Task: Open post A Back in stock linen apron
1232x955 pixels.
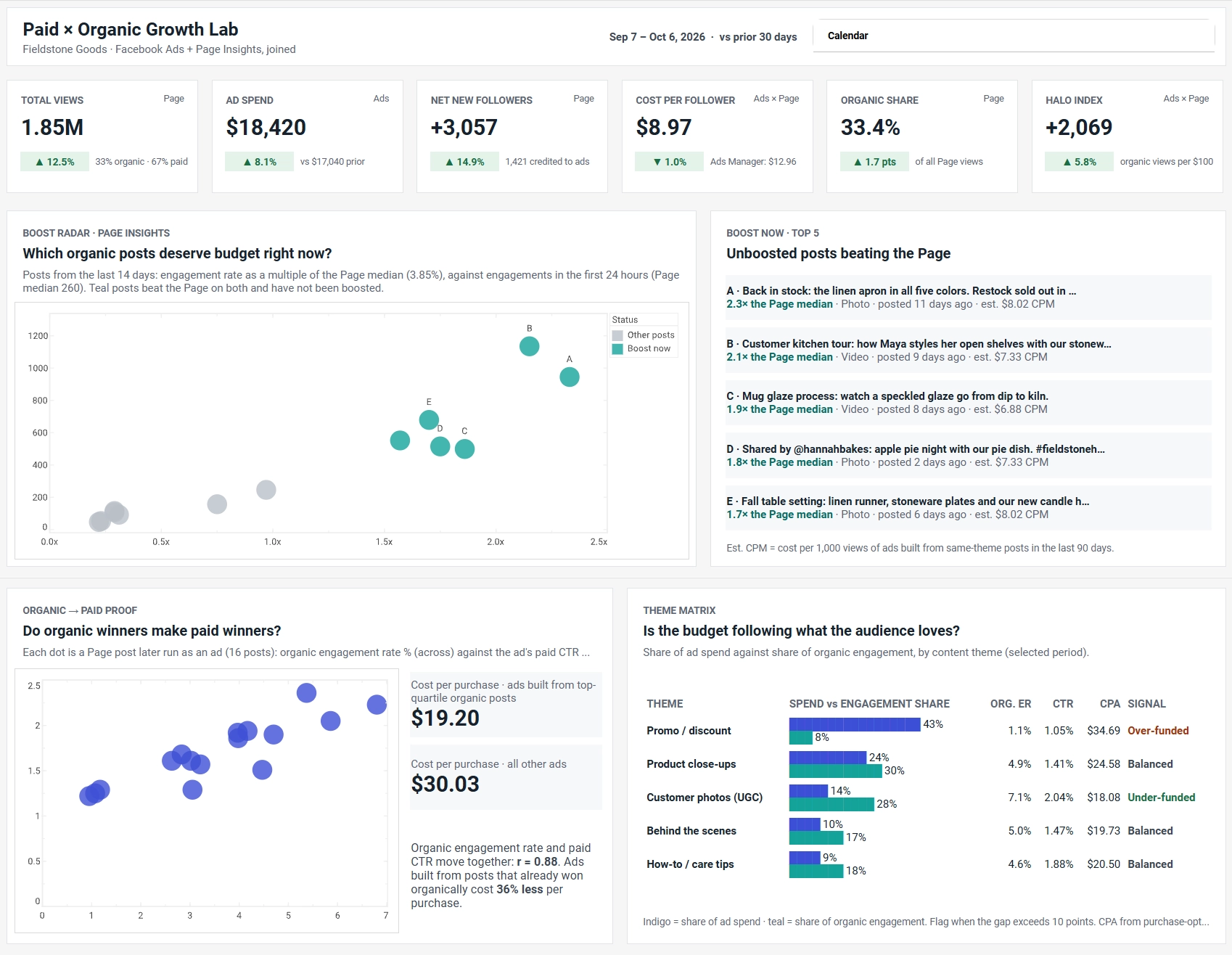Action: click(x=969, y=298)
